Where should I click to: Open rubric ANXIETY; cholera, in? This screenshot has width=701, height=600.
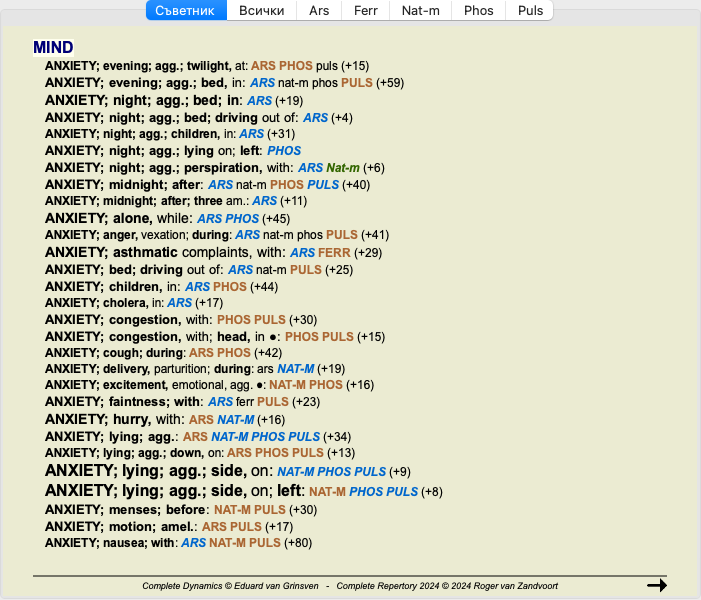(x=104, y=302)
